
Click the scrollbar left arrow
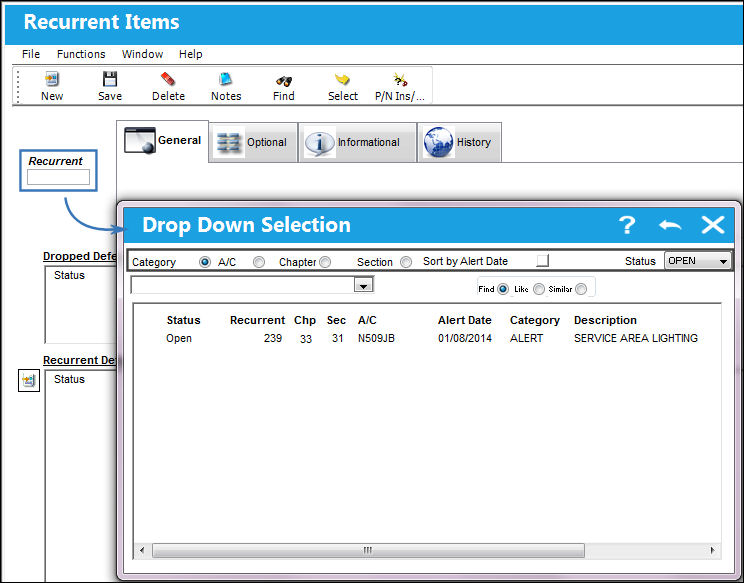142,550
